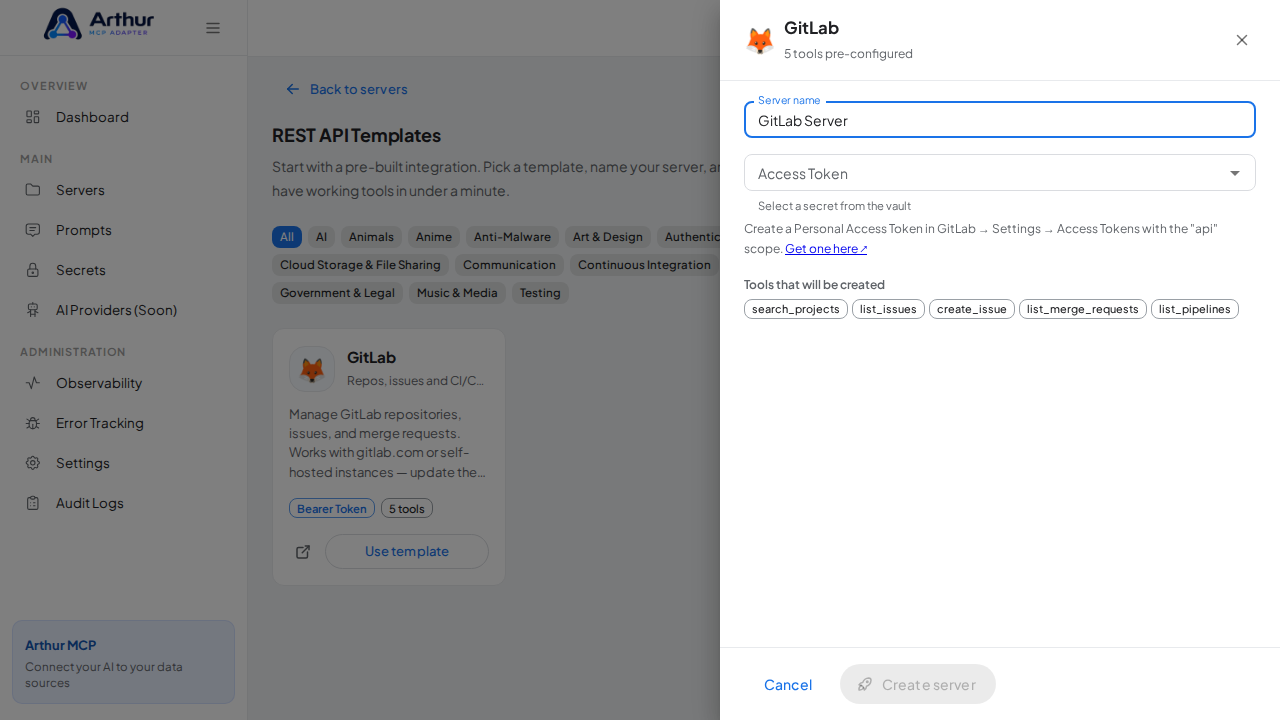Click the Server name input field
Image resolution: width=1280 pixels, height=720 pixels.
[1000, 120]
